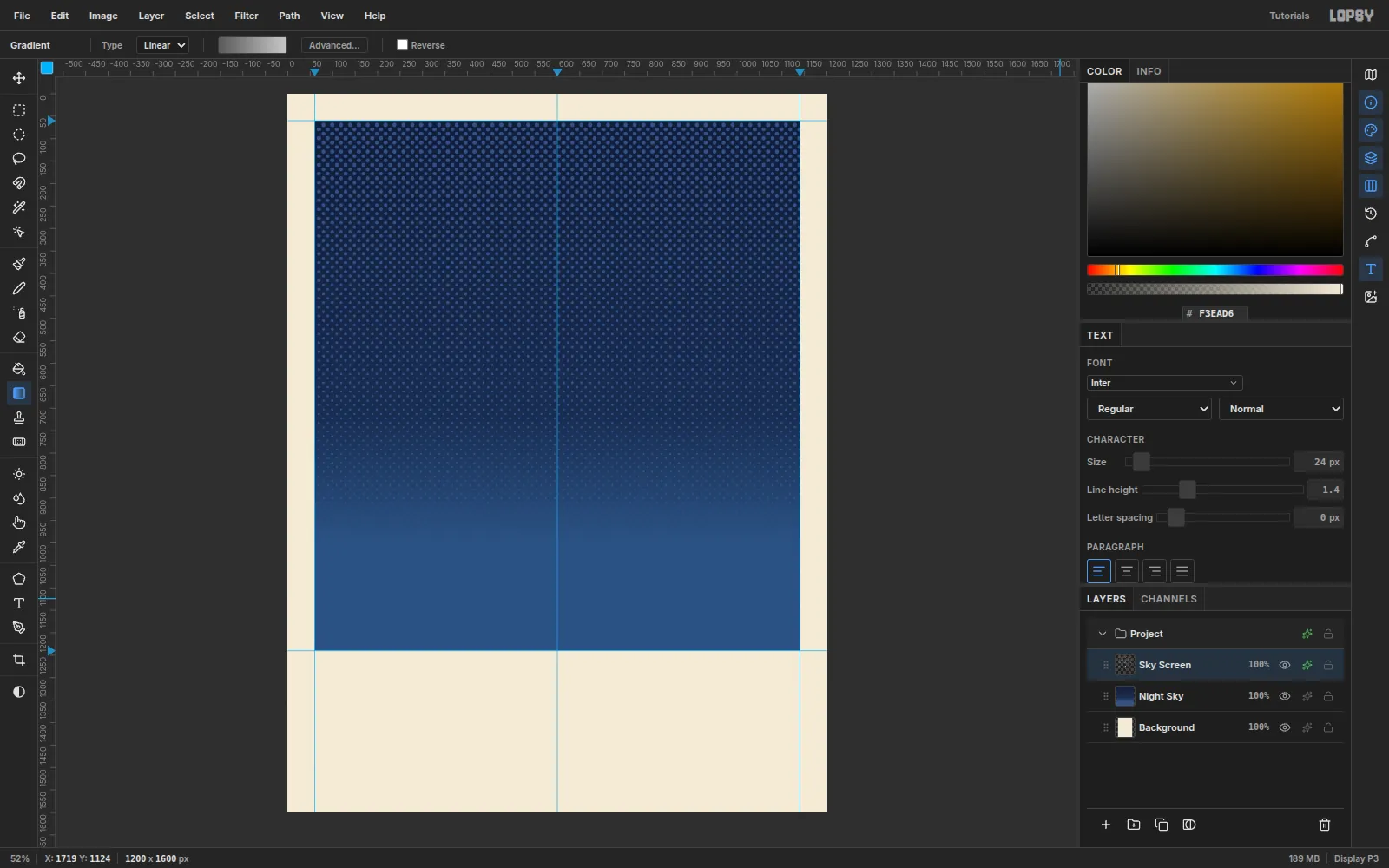Open the History panel icon
Viewport: 1389px width, 868px height.
pyautogui.click(x=1371, y=214)
